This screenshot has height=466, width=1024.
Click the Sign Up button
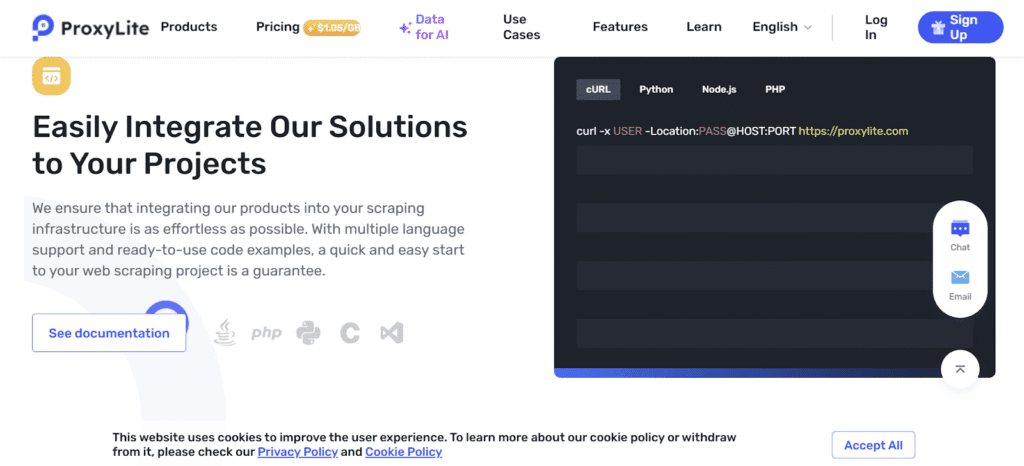960,27
